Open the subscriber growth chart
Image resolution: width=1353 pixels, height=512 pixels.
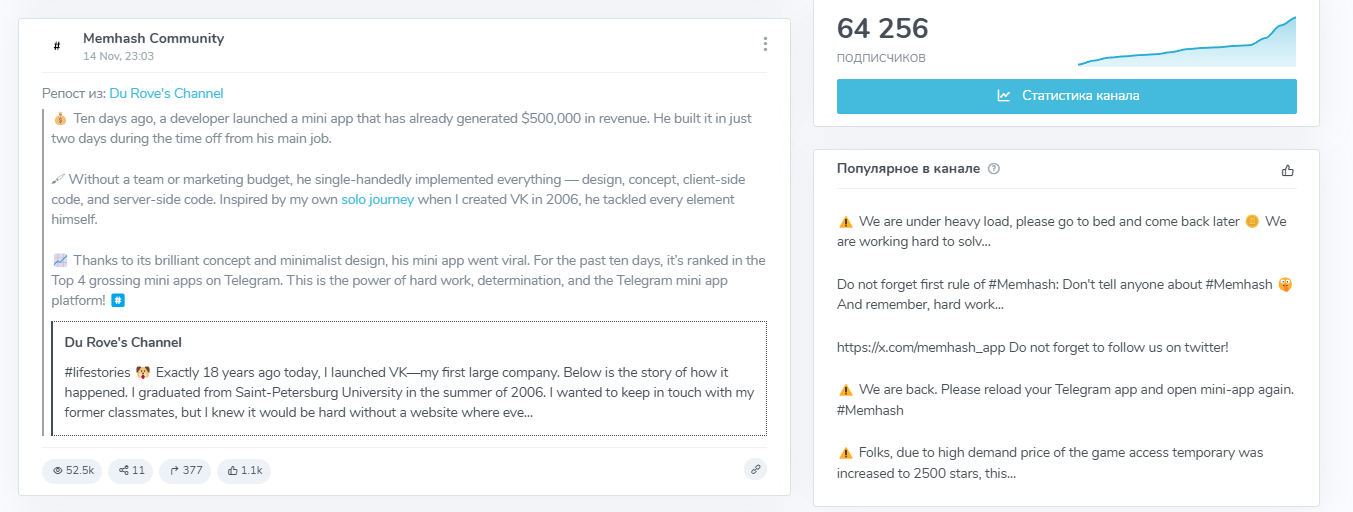coord(1186,42)
